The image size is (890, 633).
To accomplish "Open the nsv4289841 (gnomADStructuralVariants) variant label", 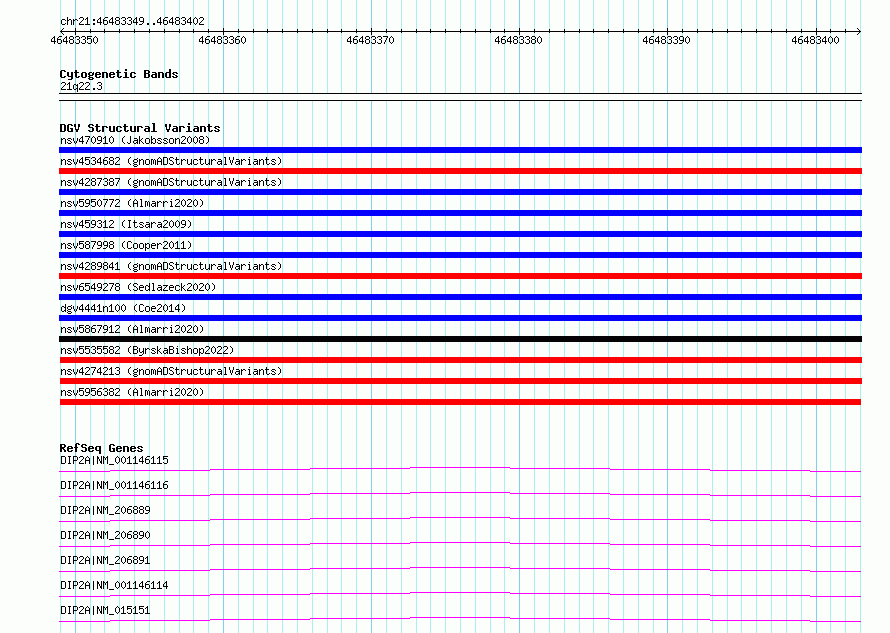I will pos(171,266).
